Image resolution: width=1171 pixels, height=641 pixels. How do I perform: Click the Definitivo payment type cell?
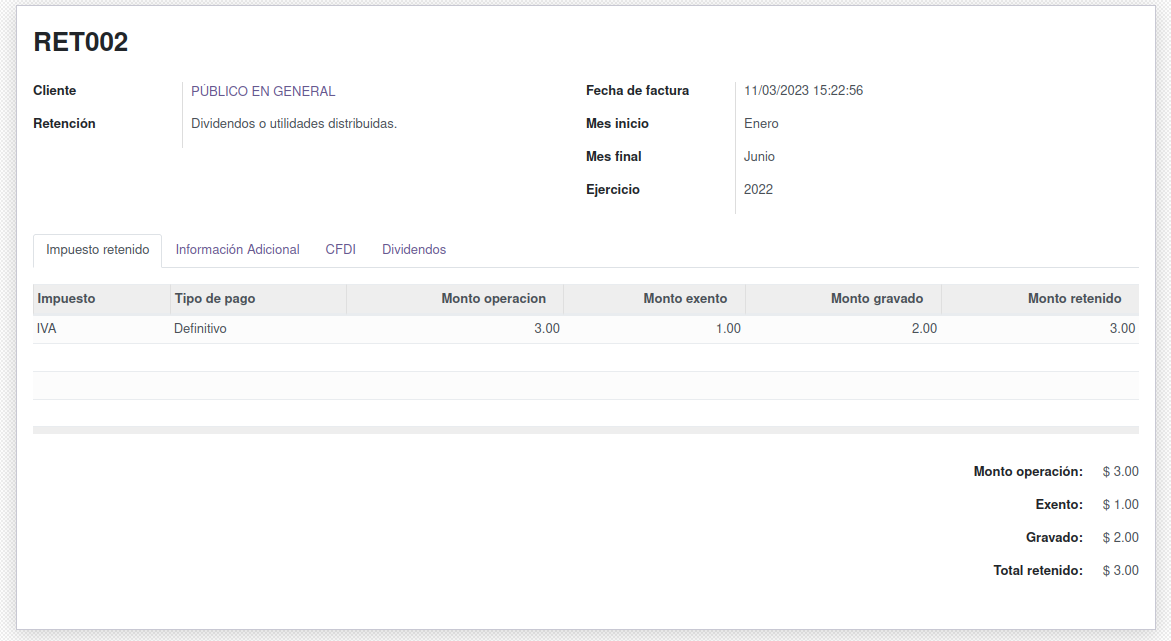pyautogui.click(x=200, y=329)
